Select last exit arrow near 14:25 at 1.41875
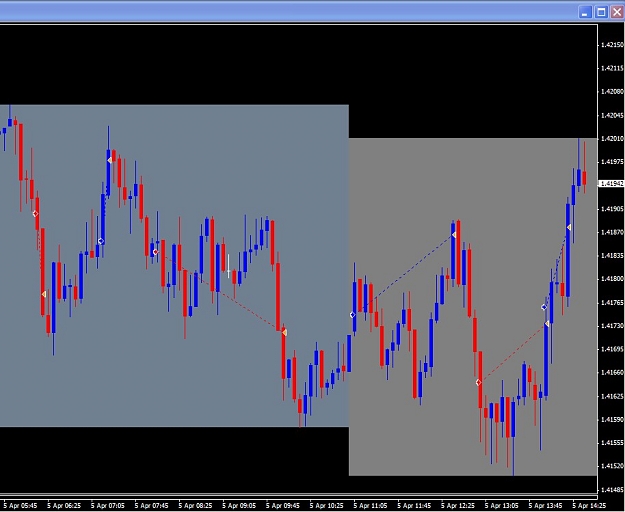 coord(569,227)
